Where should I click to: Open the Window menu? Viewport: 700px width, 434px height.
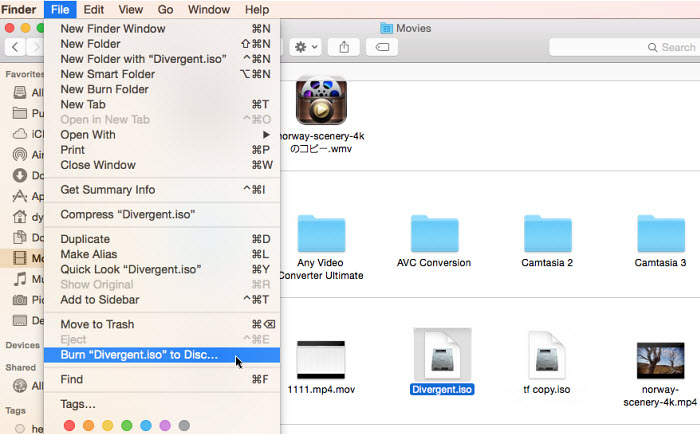[x=209, y=9]
